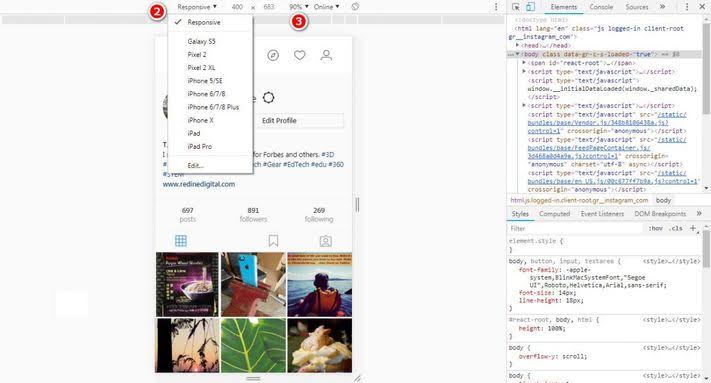Switch to the Styles tab
The height and width of the screenshot is (383, 711).
[520, 213]
